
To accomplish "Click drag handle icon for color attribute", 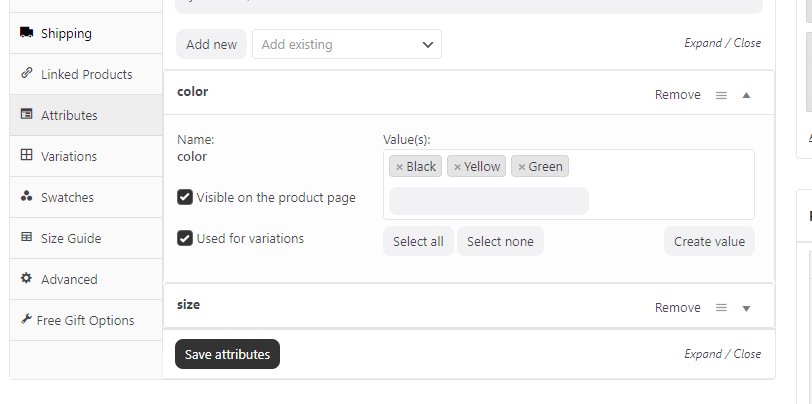I will click(x=721, y=95).
